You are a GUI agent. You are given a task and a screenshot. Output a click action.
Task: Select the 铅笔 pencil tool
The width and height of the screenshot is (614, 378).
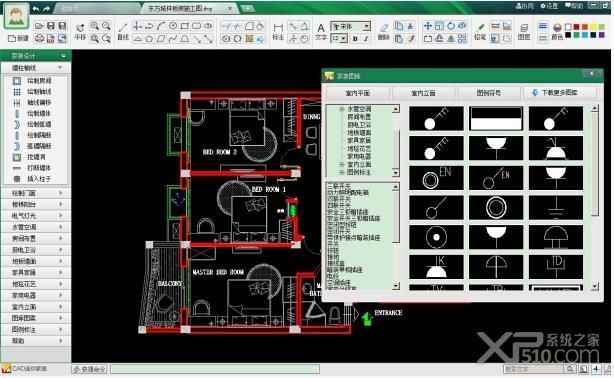(x=480, y=31)
